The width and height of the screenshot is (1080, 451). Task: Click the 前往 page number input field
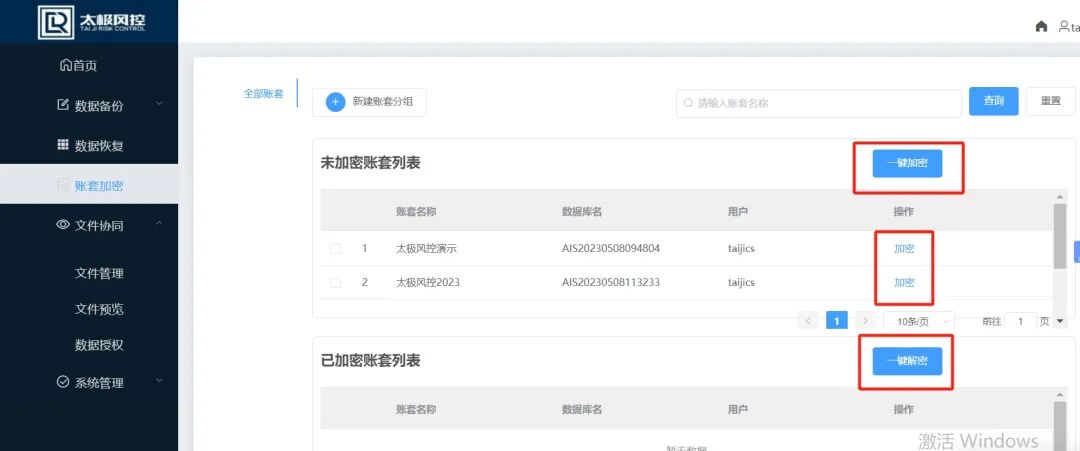click(1020, 321)
